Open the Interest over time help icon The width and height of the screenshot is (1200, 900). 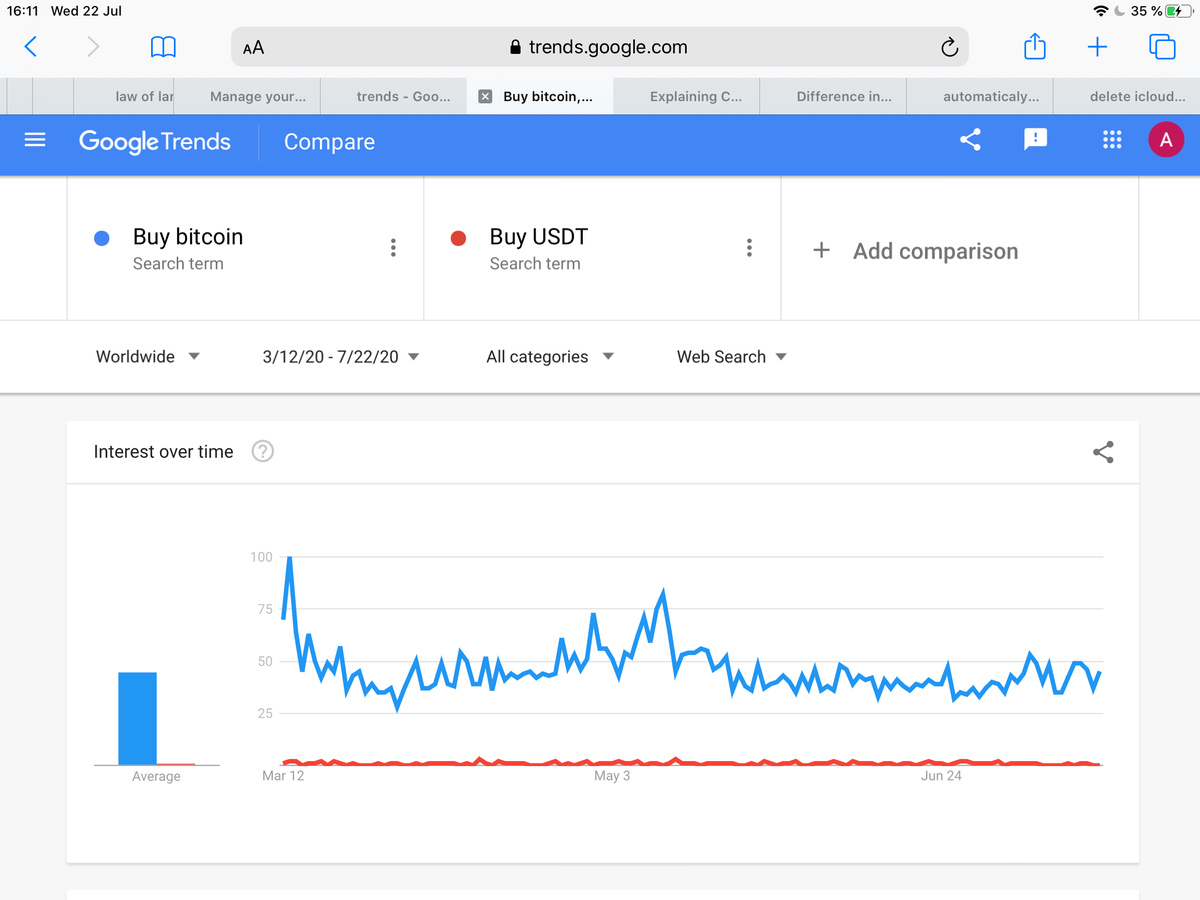pyautogui.click(x=262, y=451)
